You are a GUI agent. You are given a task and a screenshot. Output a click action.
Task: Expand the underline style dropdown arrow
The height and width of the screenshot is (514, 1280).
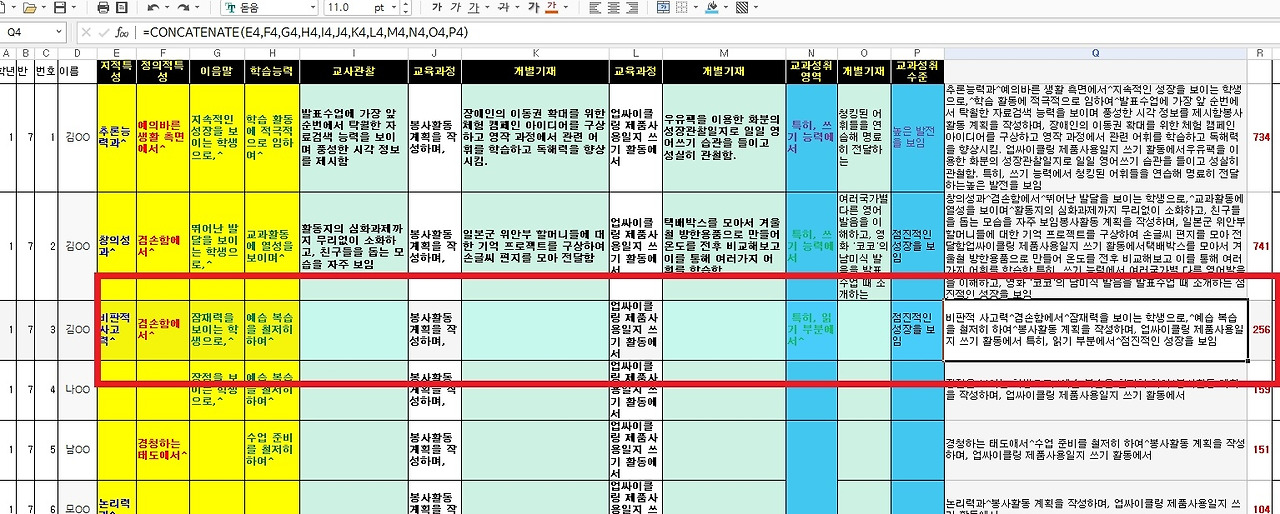(x=487, y=8)
